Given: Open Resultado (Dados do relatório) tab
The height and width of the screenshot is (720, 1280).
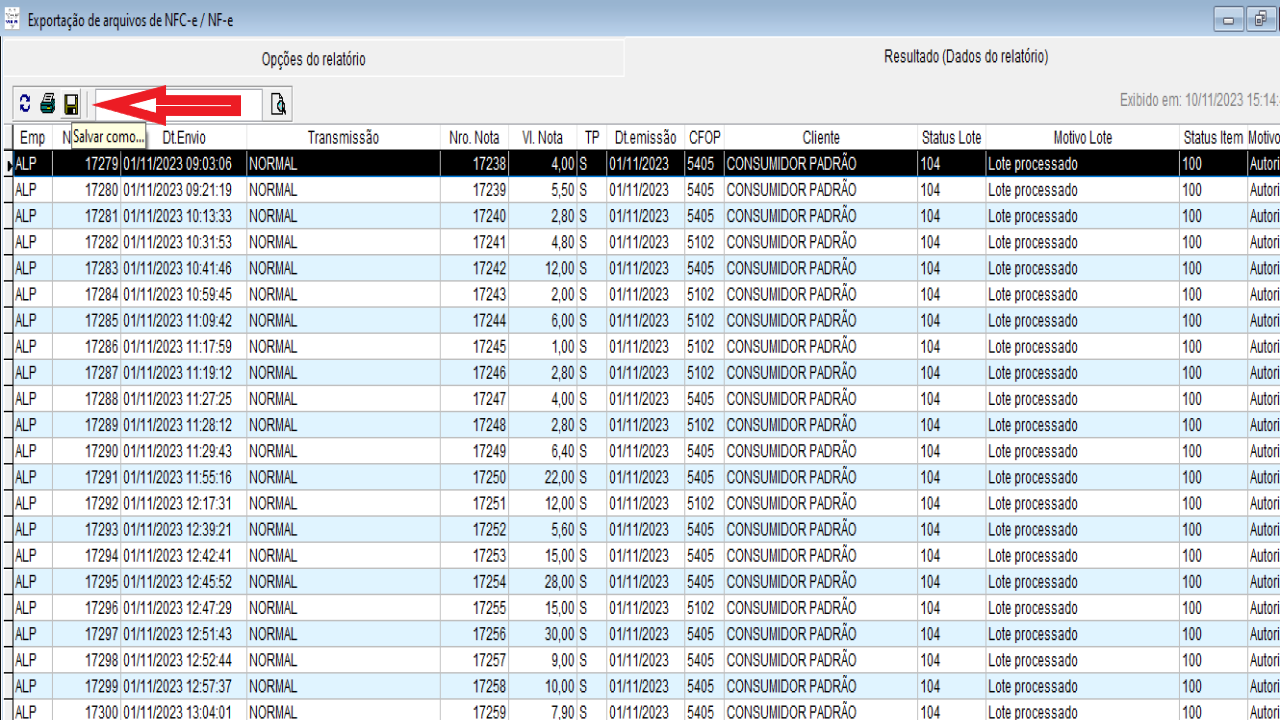Looking at the screenshot, I should coord(965,57).
